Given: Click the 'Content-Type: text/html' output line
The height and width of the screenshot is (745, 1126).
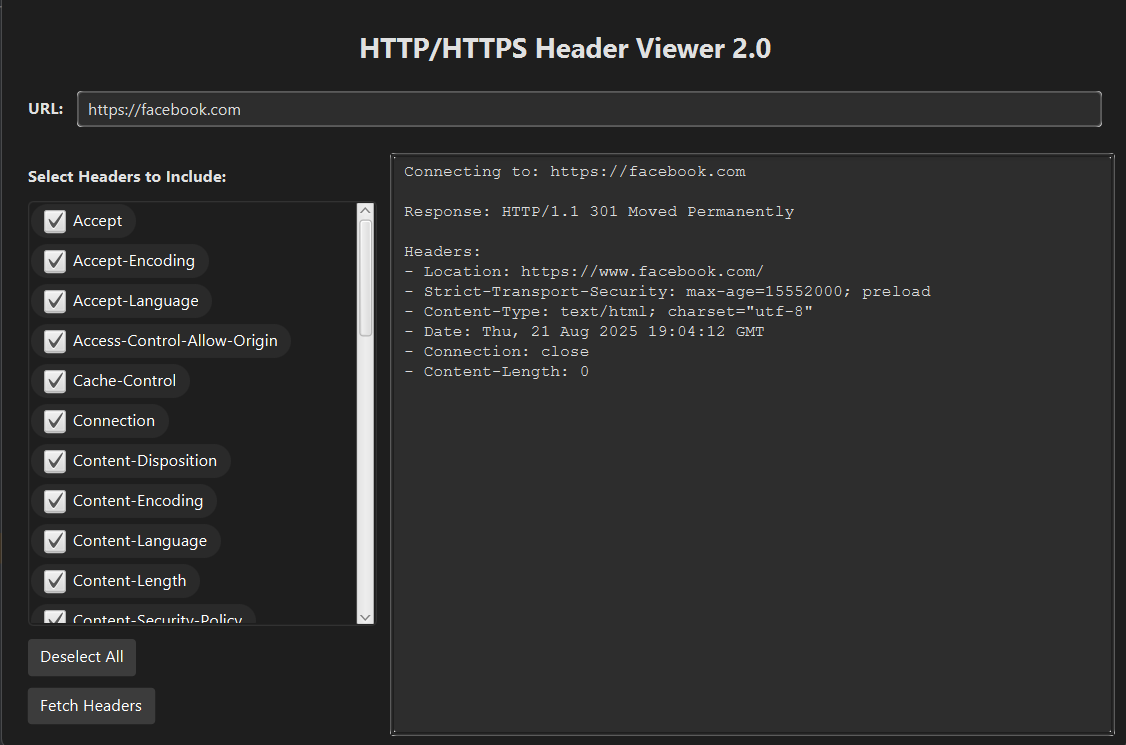Looking at the screenshot, I should coord(608,312).
